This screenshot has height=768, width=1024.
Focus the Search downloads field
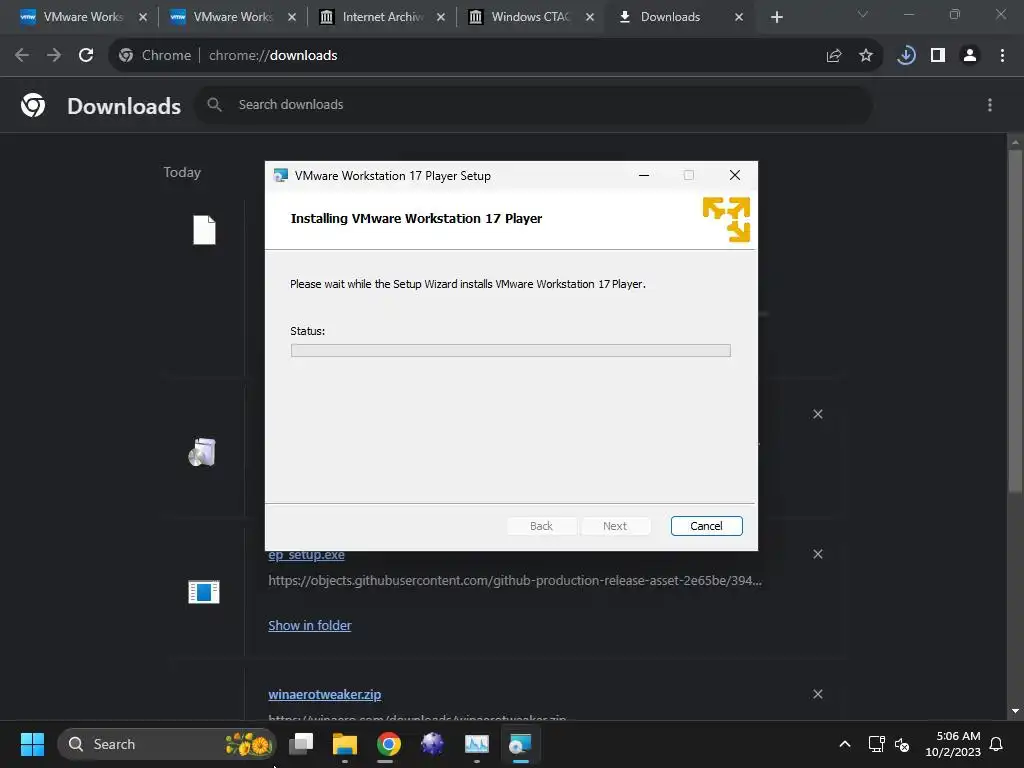[533, 104]
